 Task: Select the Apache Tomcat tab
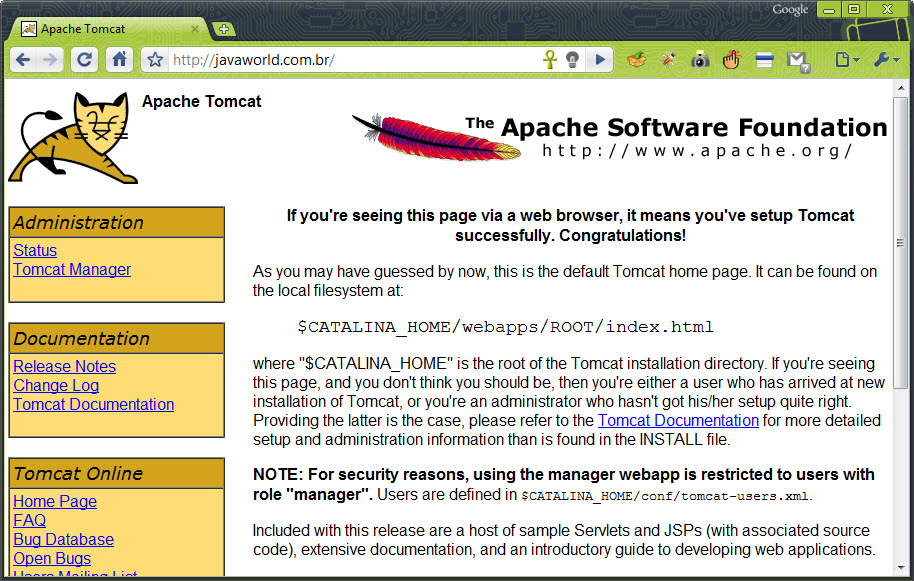point(108,29)
